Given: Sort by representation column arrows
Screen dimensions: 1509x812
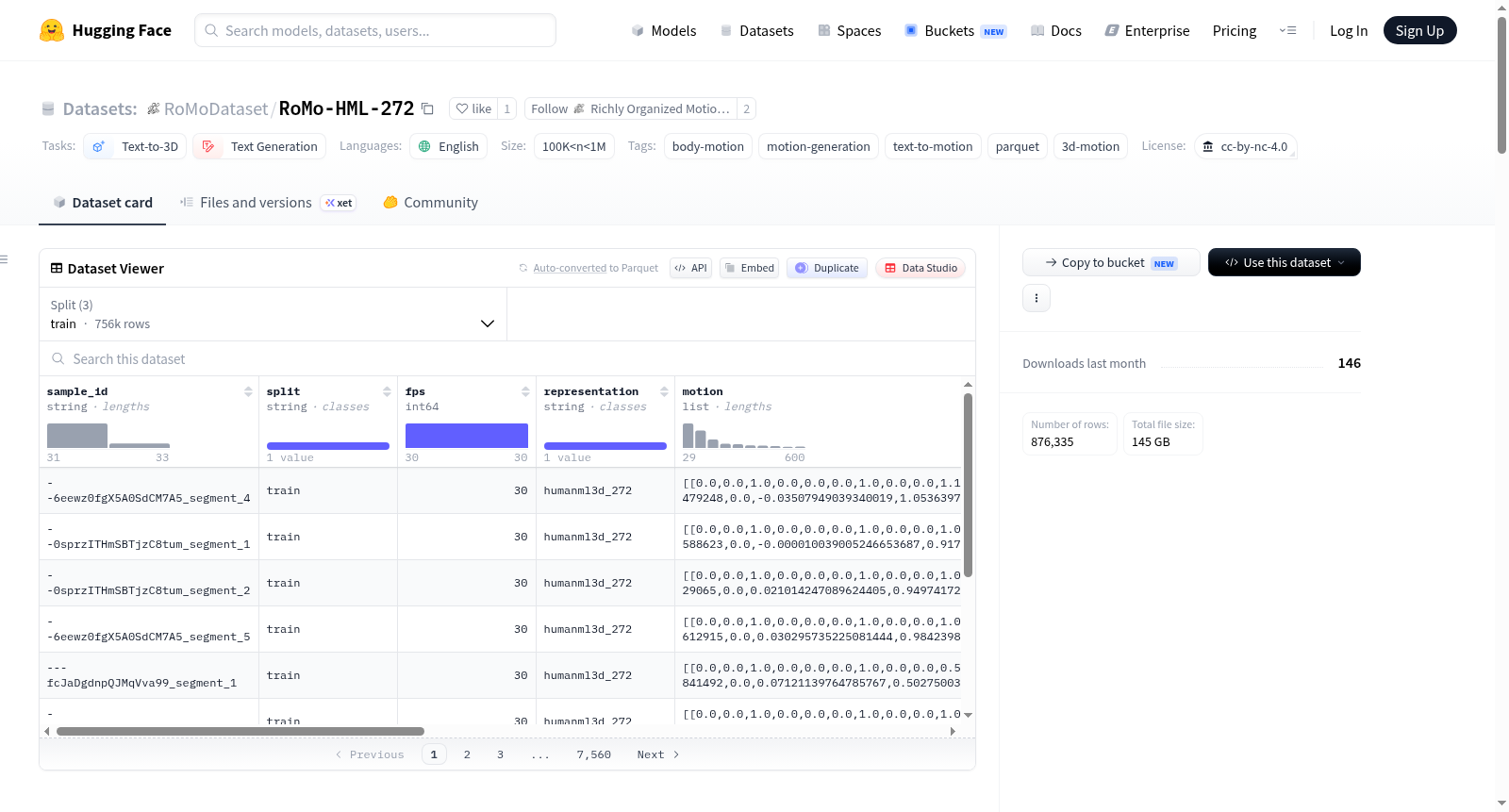Looking at the screenshot, I should click(x=664, y=391).
